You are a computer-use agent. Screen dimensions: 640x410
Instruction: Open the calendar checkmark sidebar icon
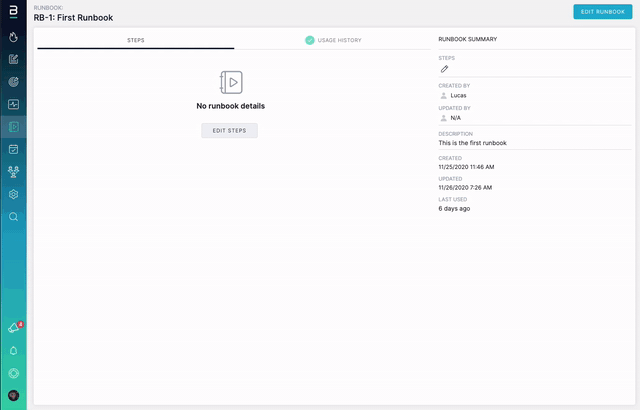(x=13, y=149)
